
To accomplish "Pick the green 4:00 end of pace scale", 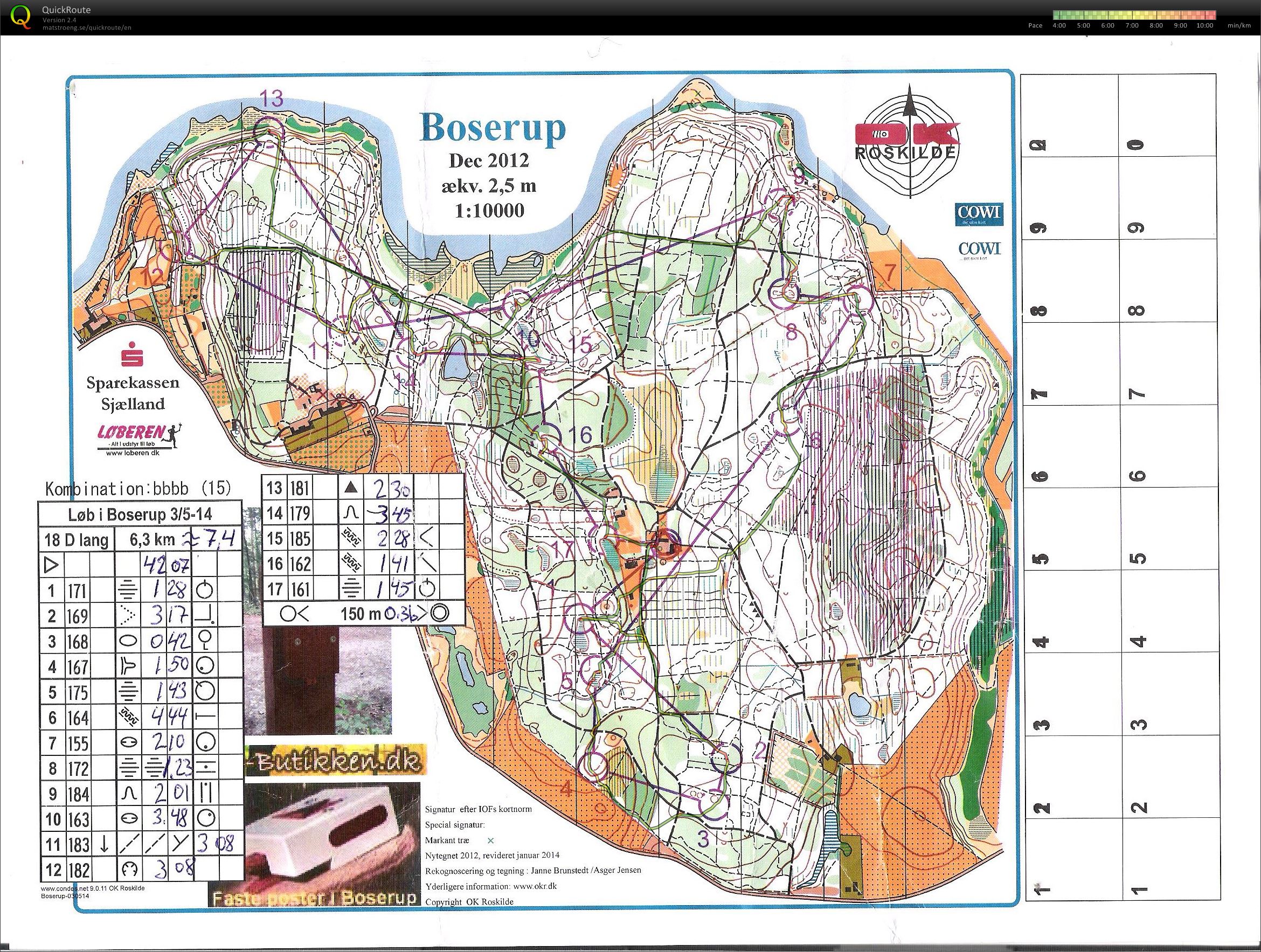I will (1059, 16).
